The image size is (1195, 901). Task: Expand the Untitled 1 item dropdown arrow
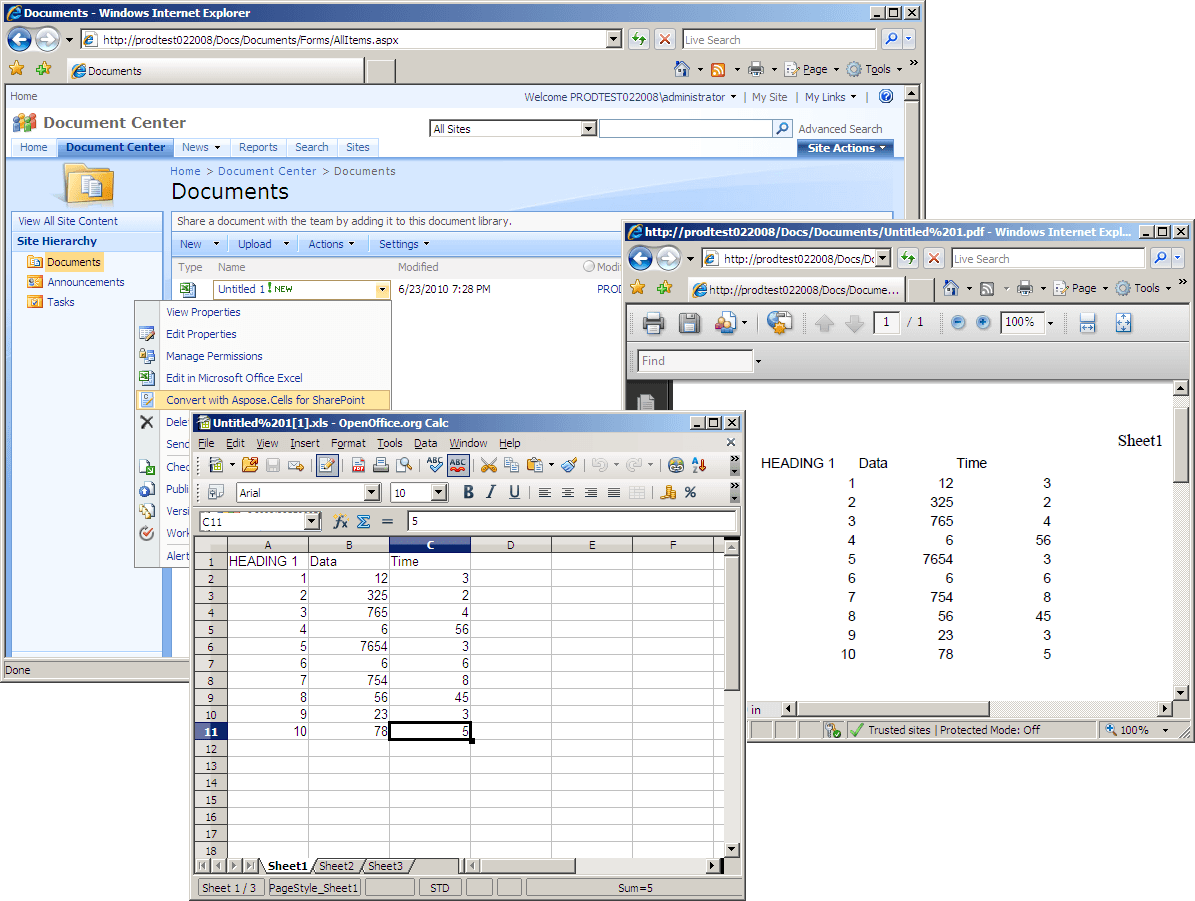pos(382,290)
